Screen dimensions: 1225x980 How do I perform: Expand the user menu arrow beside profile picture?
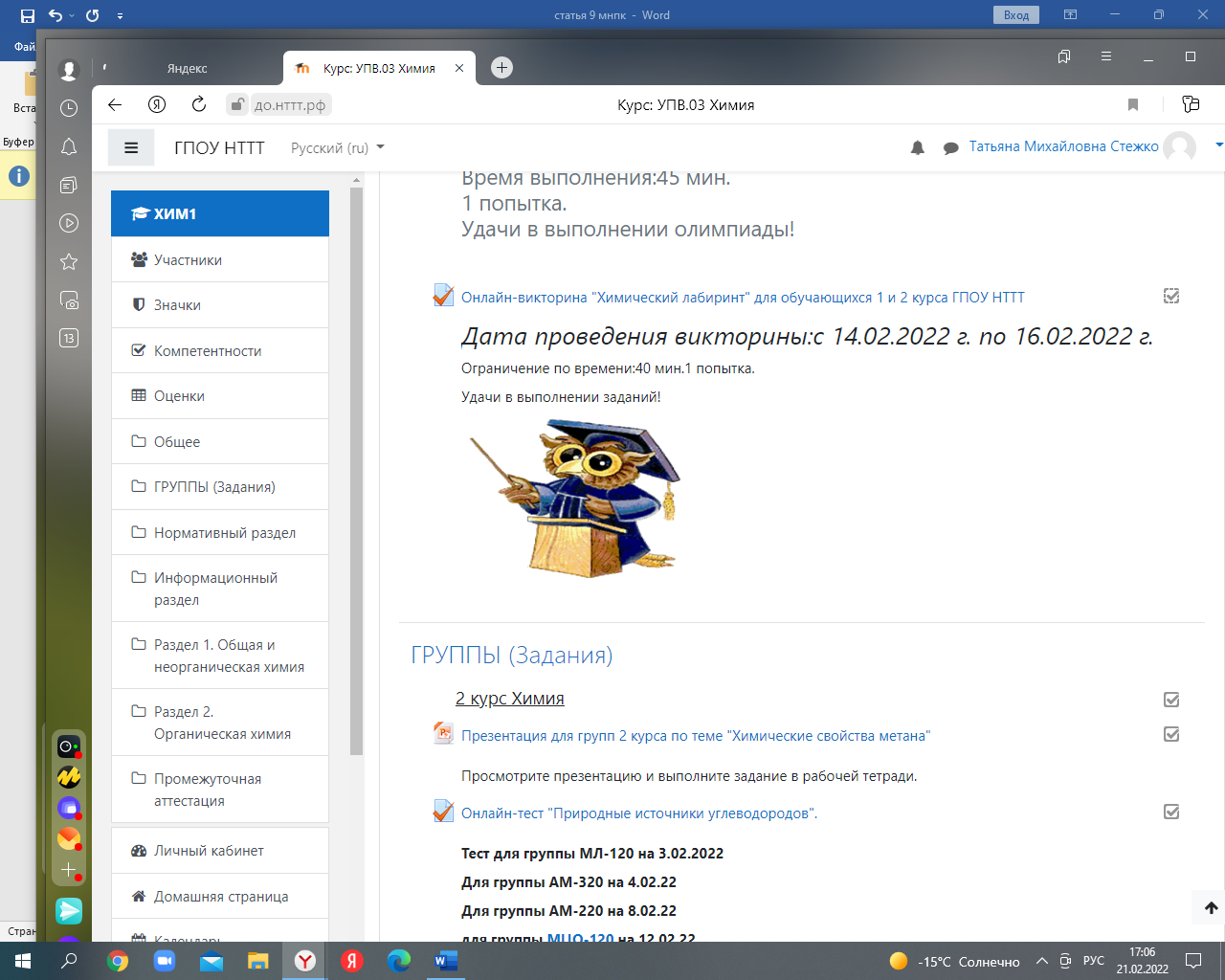[1218, 145]
